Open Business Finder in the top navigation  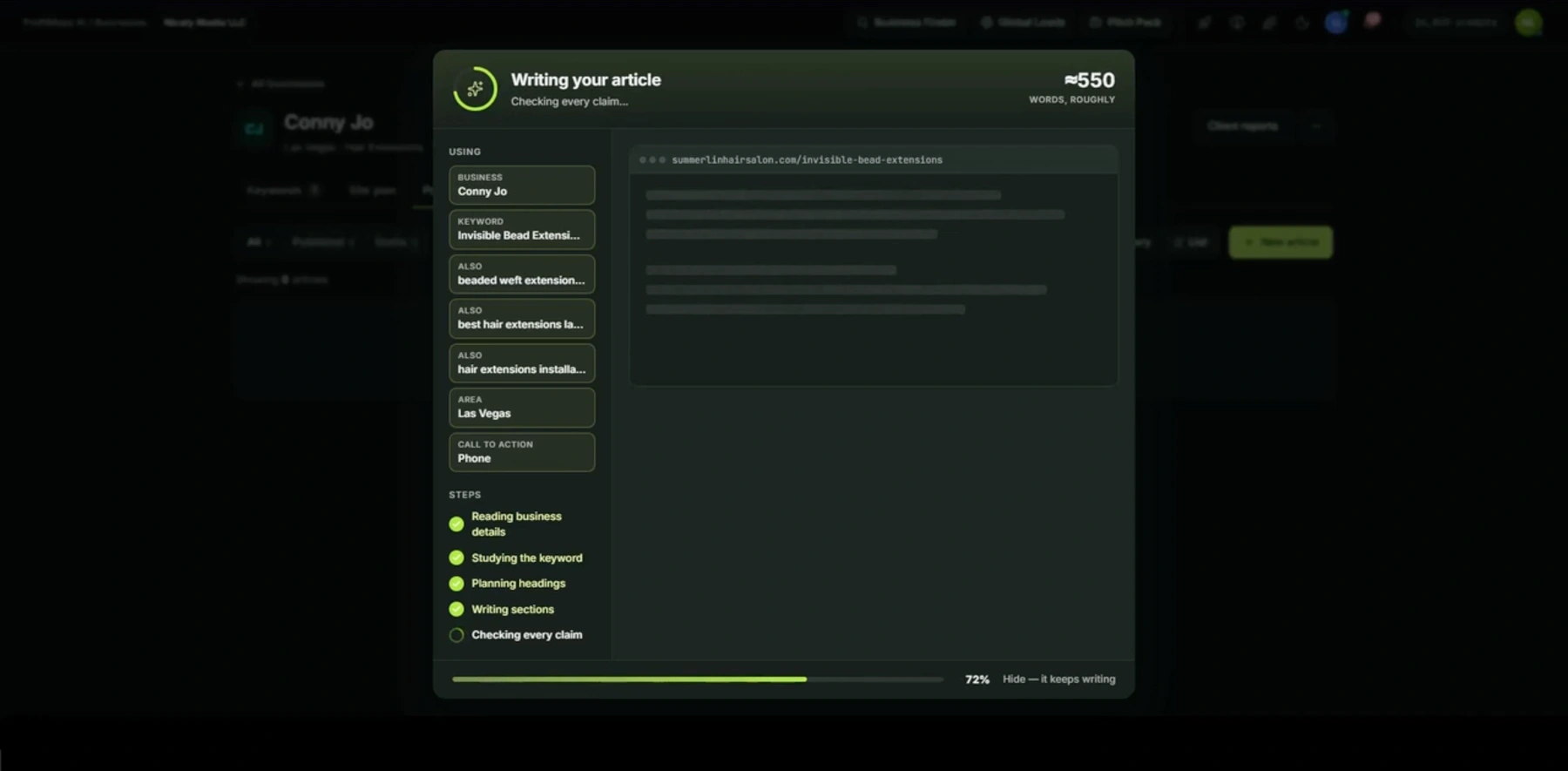906,23
